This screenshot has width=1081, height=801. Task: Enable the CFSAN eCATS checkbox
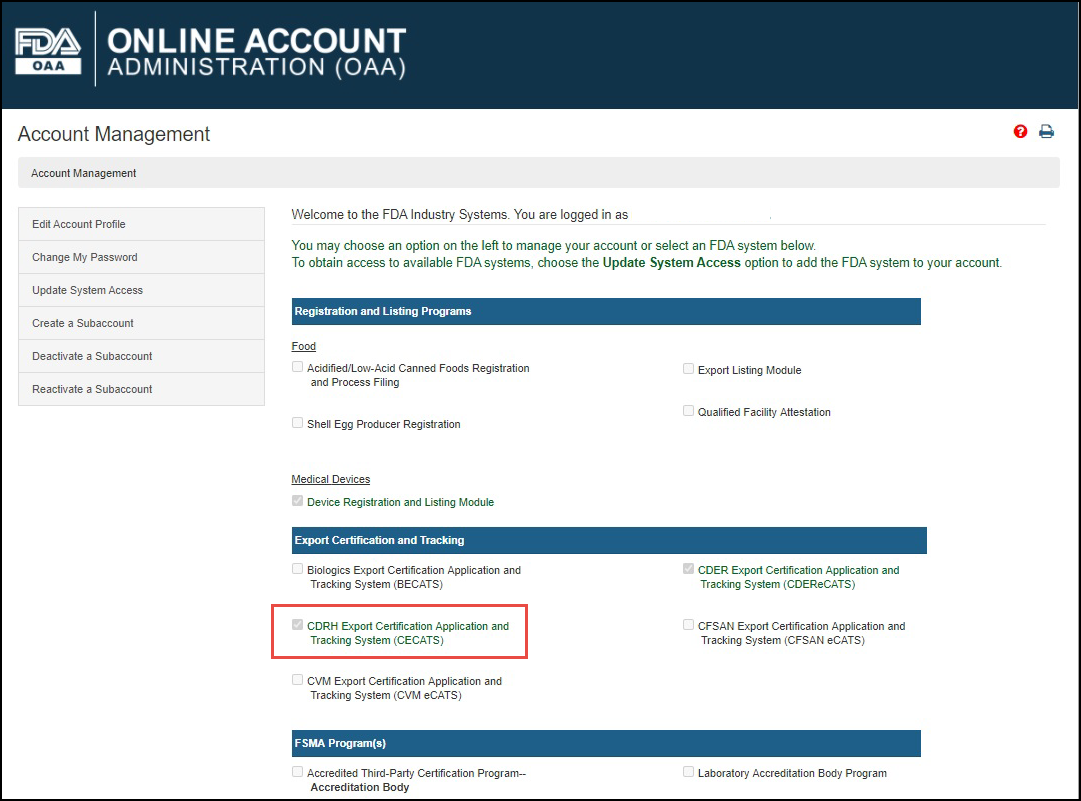pyautogui.click(x=688, y=624)
